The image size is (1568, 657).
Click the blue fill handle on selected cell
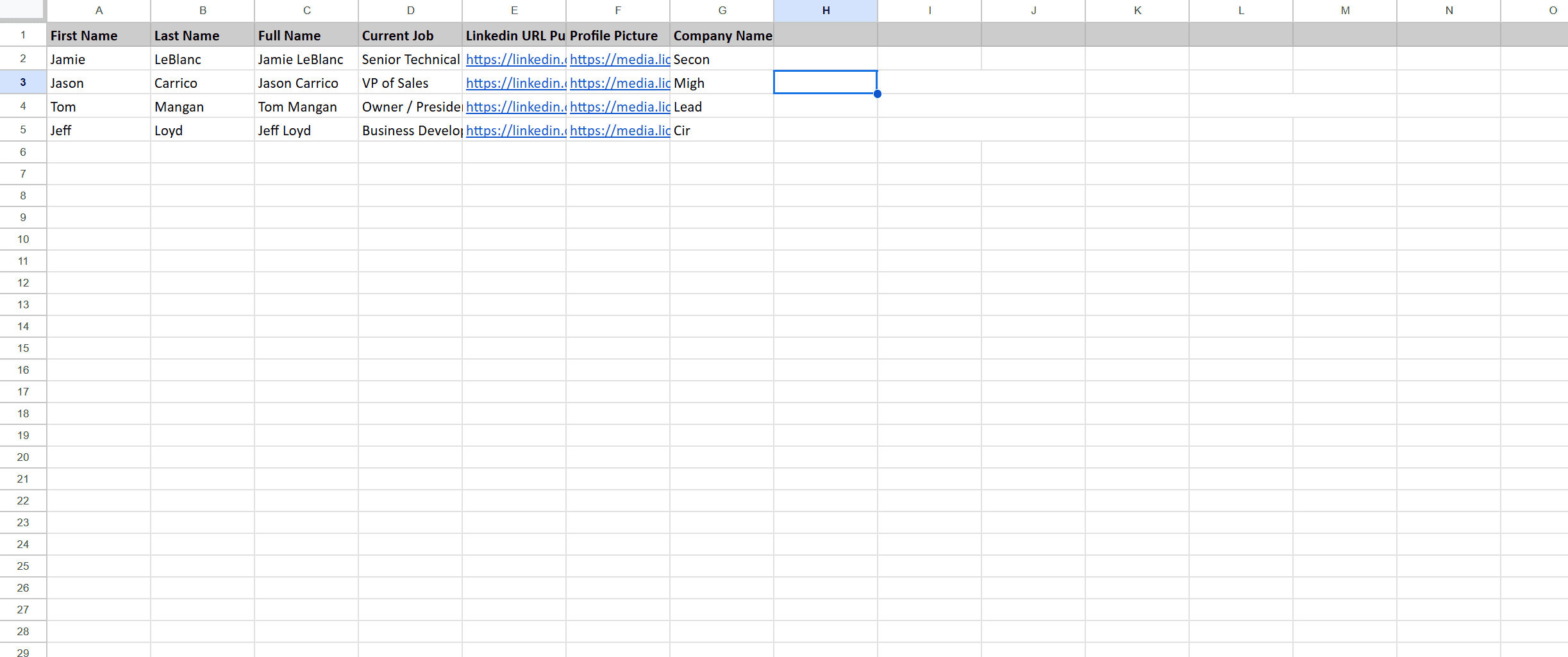877,94
